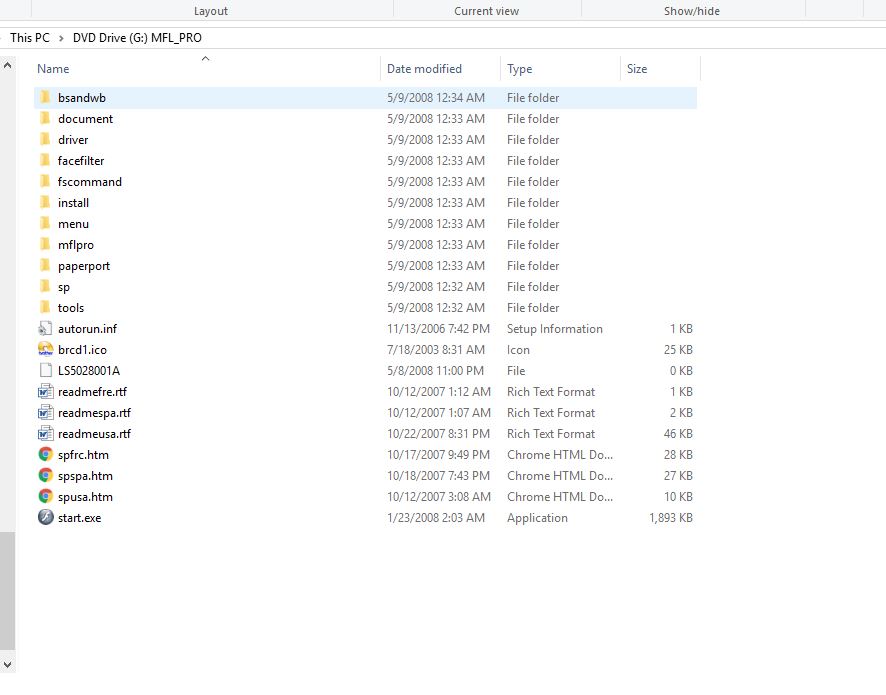Viewport: 886px width, 695px height.
Task: Click the blank LS5028001A file icon
Action: point(45,371)
